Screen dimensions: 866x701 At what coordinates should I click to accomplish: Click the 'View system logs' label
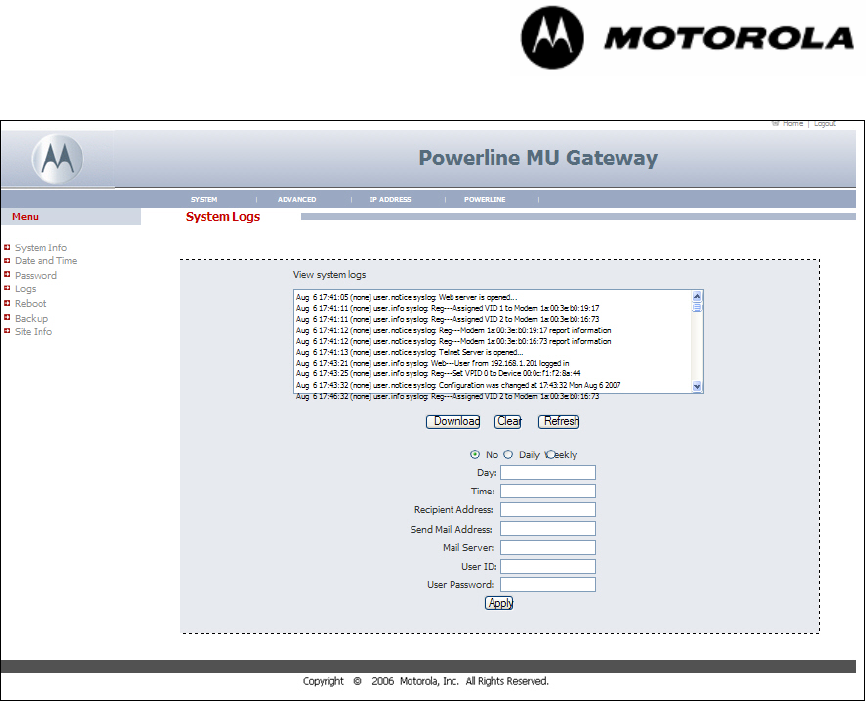click(329, 275)
